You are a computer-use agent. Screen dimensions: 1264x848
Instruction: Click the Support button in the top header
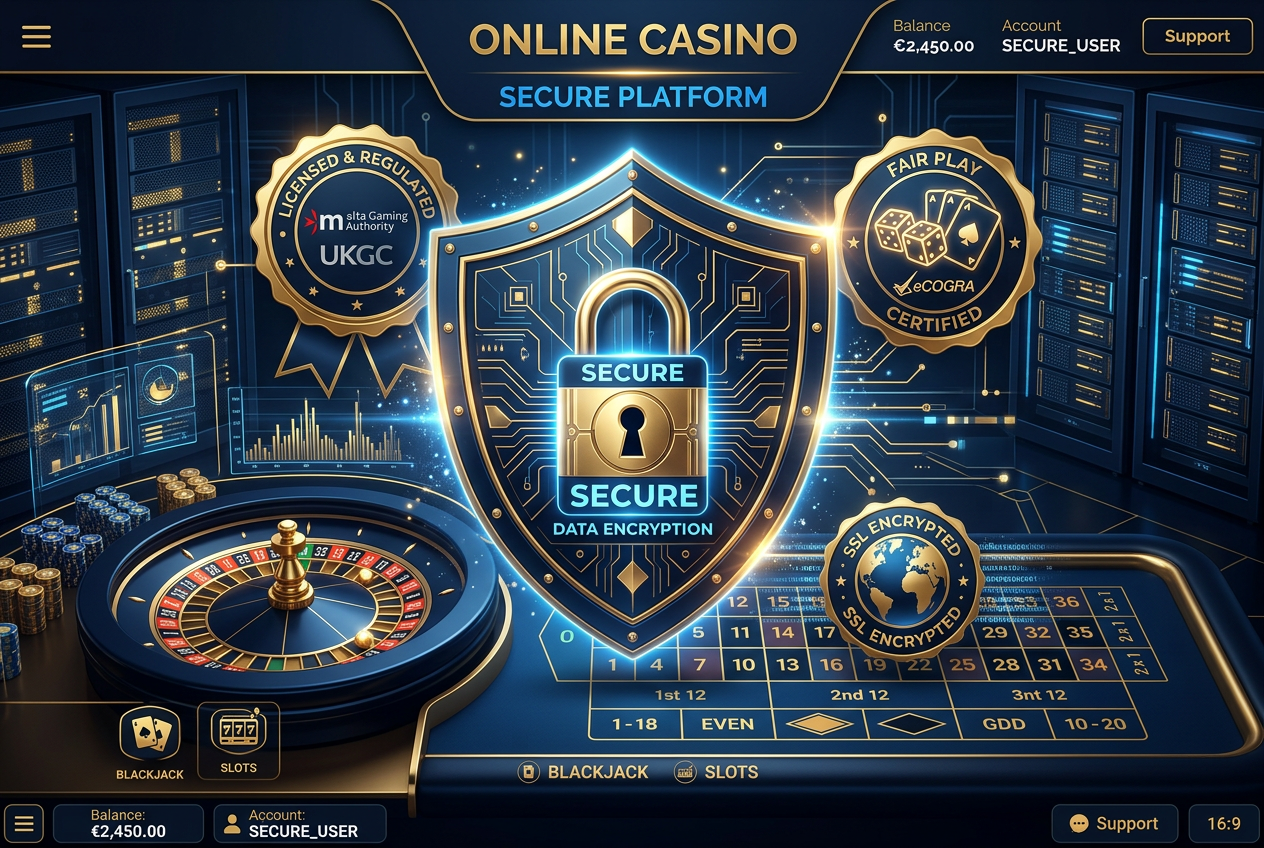pyautogui.click(x=1197, y=36)
